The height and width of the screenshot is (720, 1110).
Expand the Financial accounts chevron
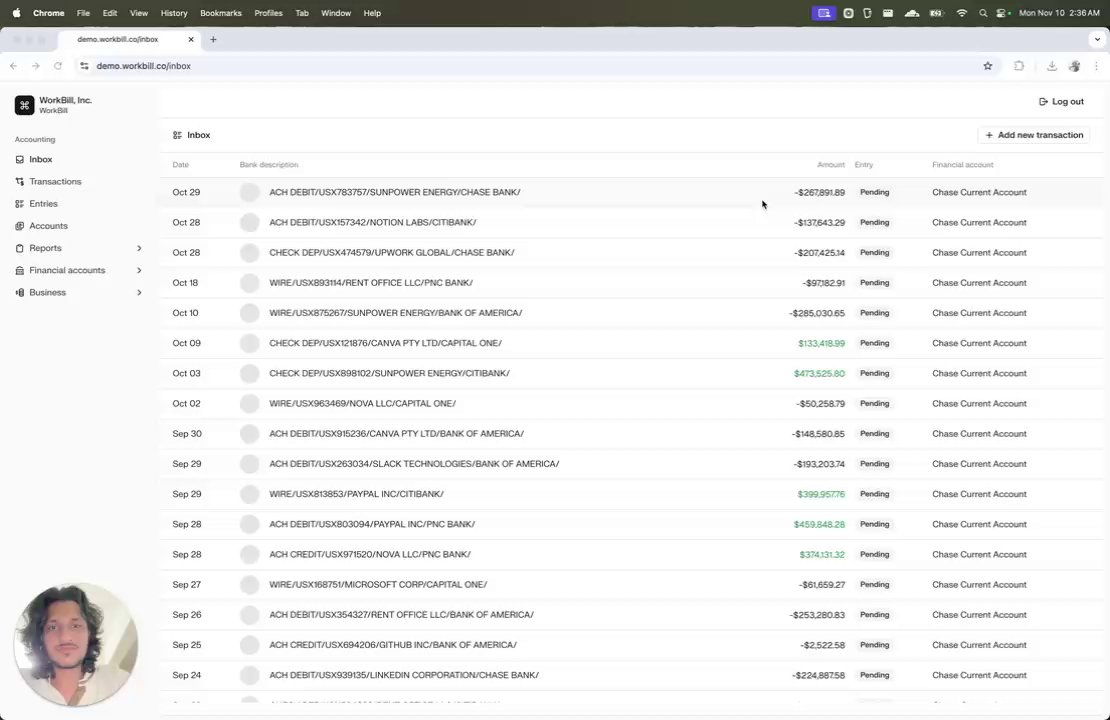pyautogui.click(x=139, y=270)
